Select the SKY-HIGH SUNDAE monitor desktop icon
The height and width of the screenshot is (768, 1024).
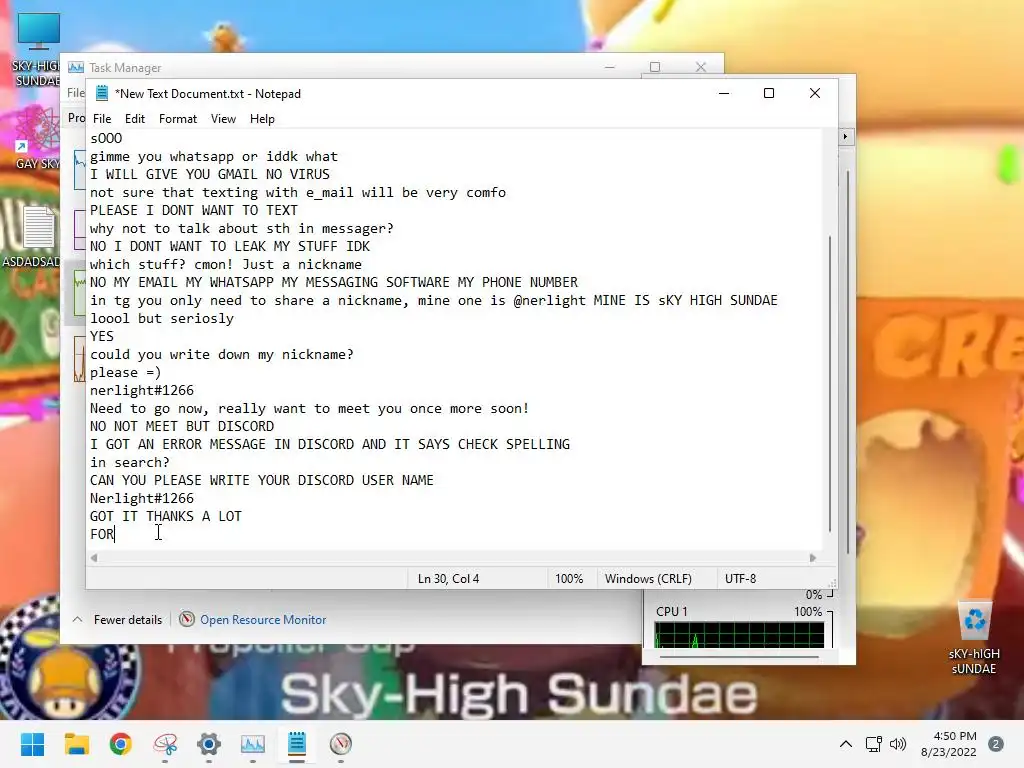(37, 50)
